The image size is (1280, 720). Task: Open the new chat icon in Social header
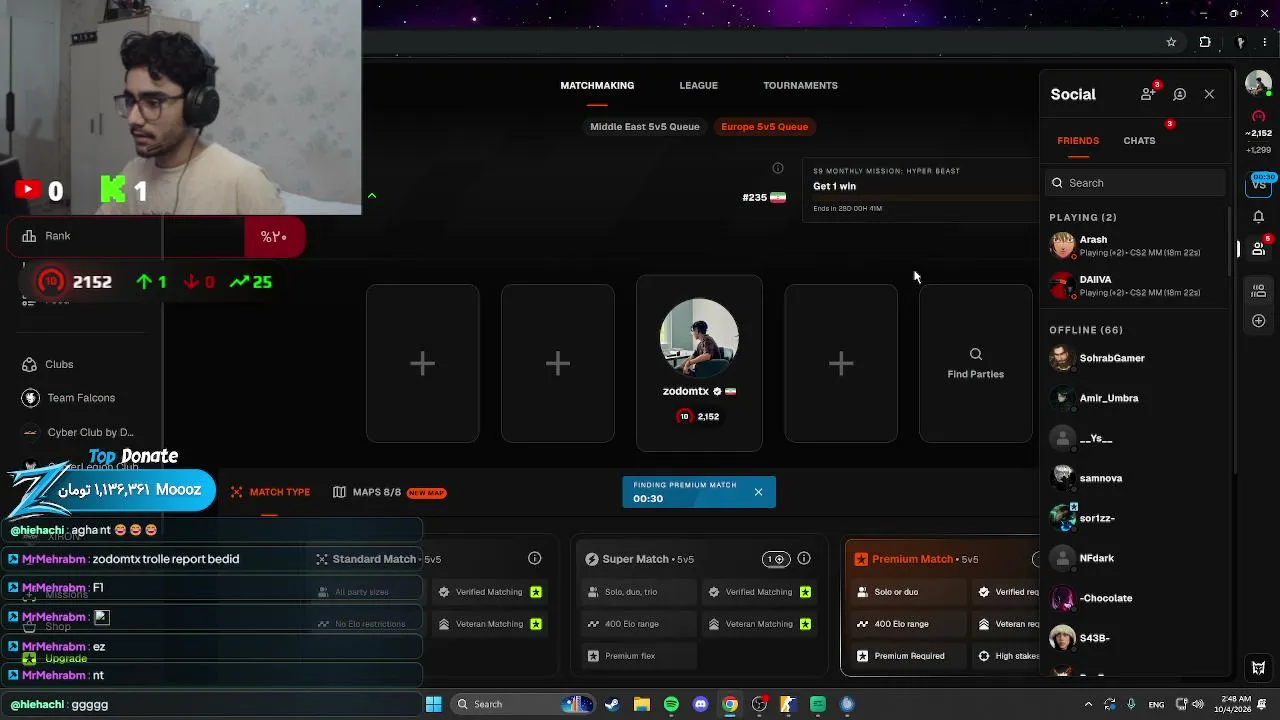[x=1180, y=94]
